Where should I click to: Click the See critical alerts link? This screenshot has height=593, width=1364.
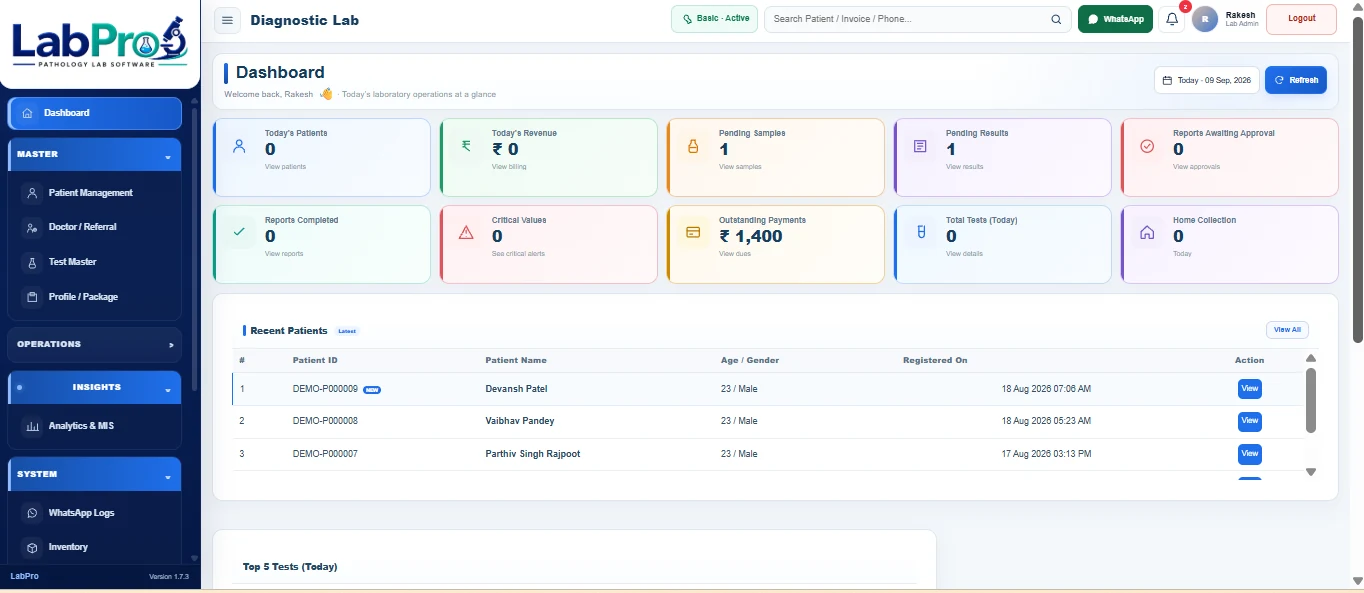[518, 254]
